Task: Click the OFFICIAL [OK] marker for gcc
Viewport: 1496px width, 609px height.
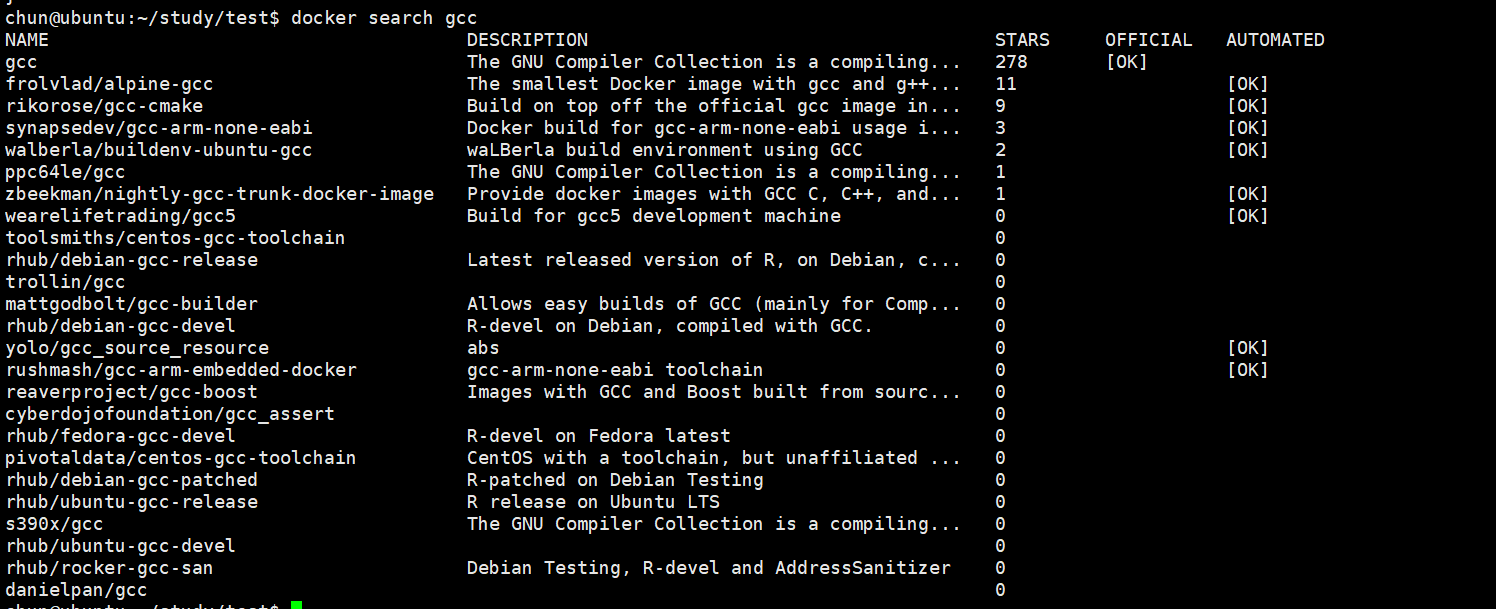Action: [x=1126, y=62]
